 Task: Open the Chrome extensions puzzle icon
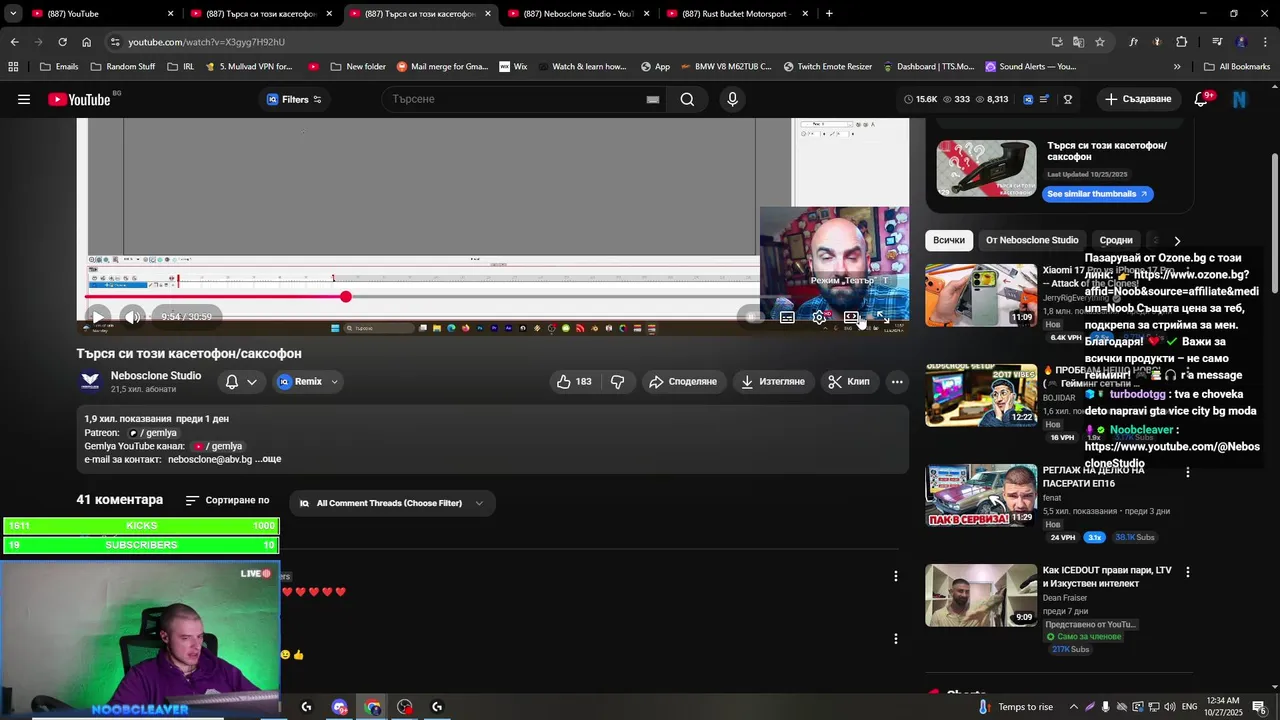[1181, 42]
